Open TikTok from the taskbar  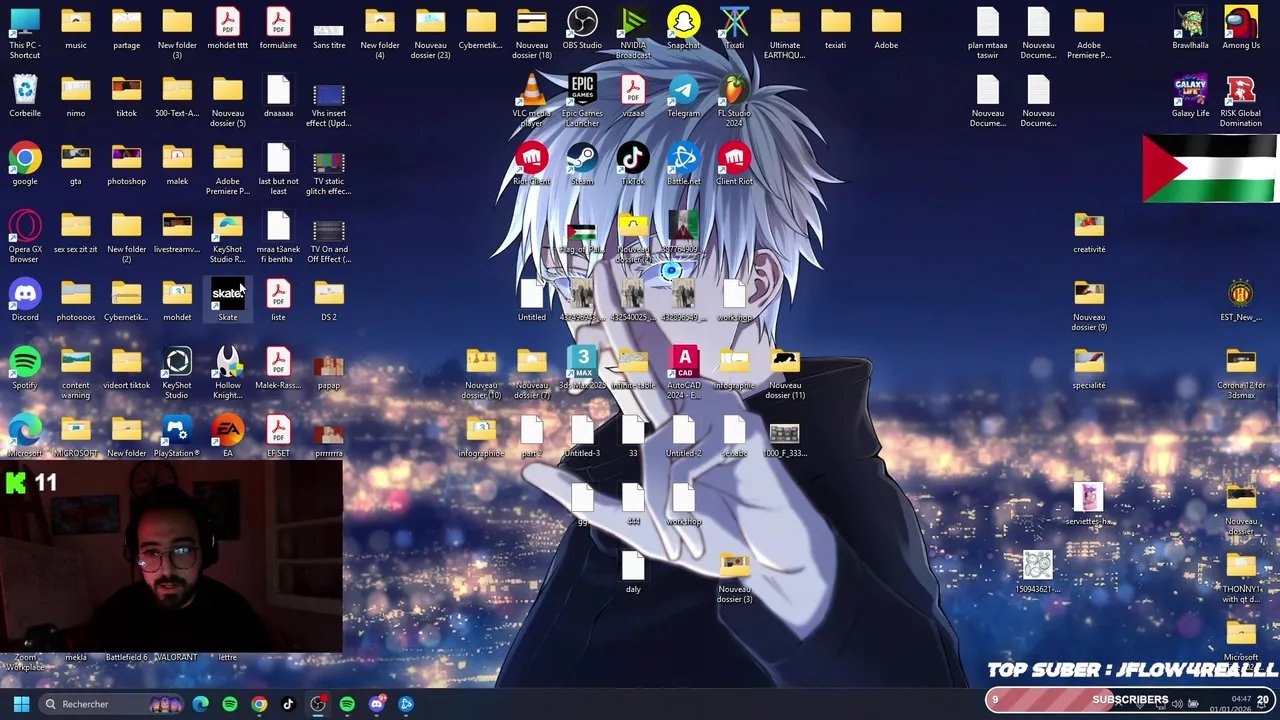point(288,704)
